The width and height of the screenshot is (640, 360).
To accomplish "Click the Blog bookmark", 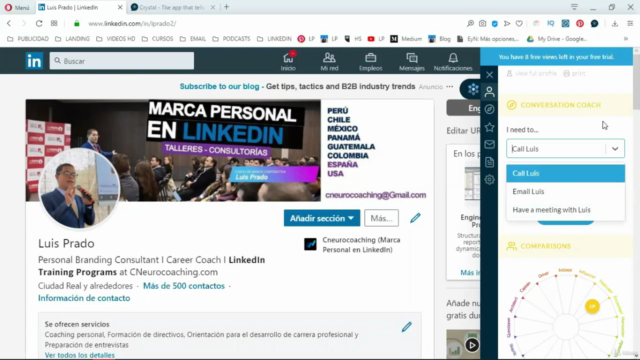I will (x=440, y=39).
